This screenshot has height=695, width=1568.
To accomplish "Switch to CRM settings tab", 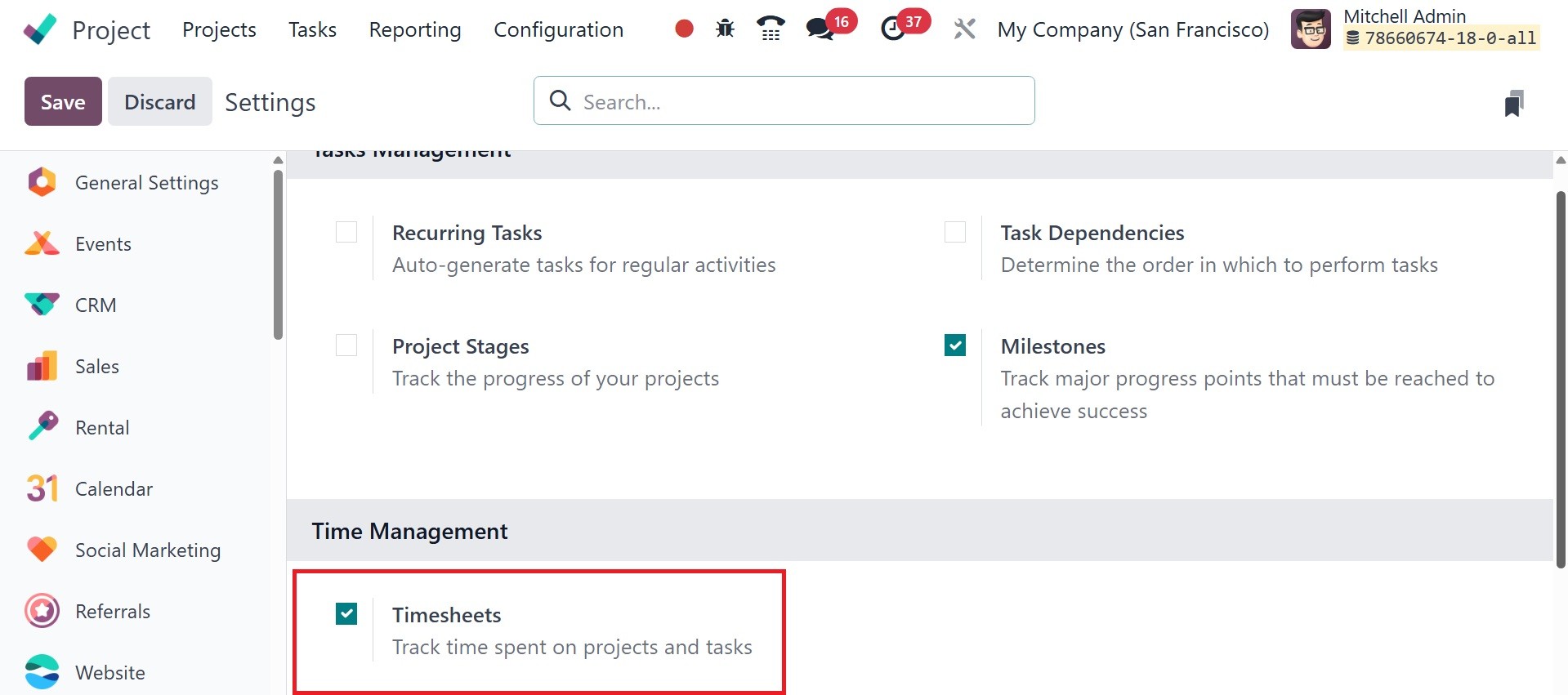I will pos(95,305).
